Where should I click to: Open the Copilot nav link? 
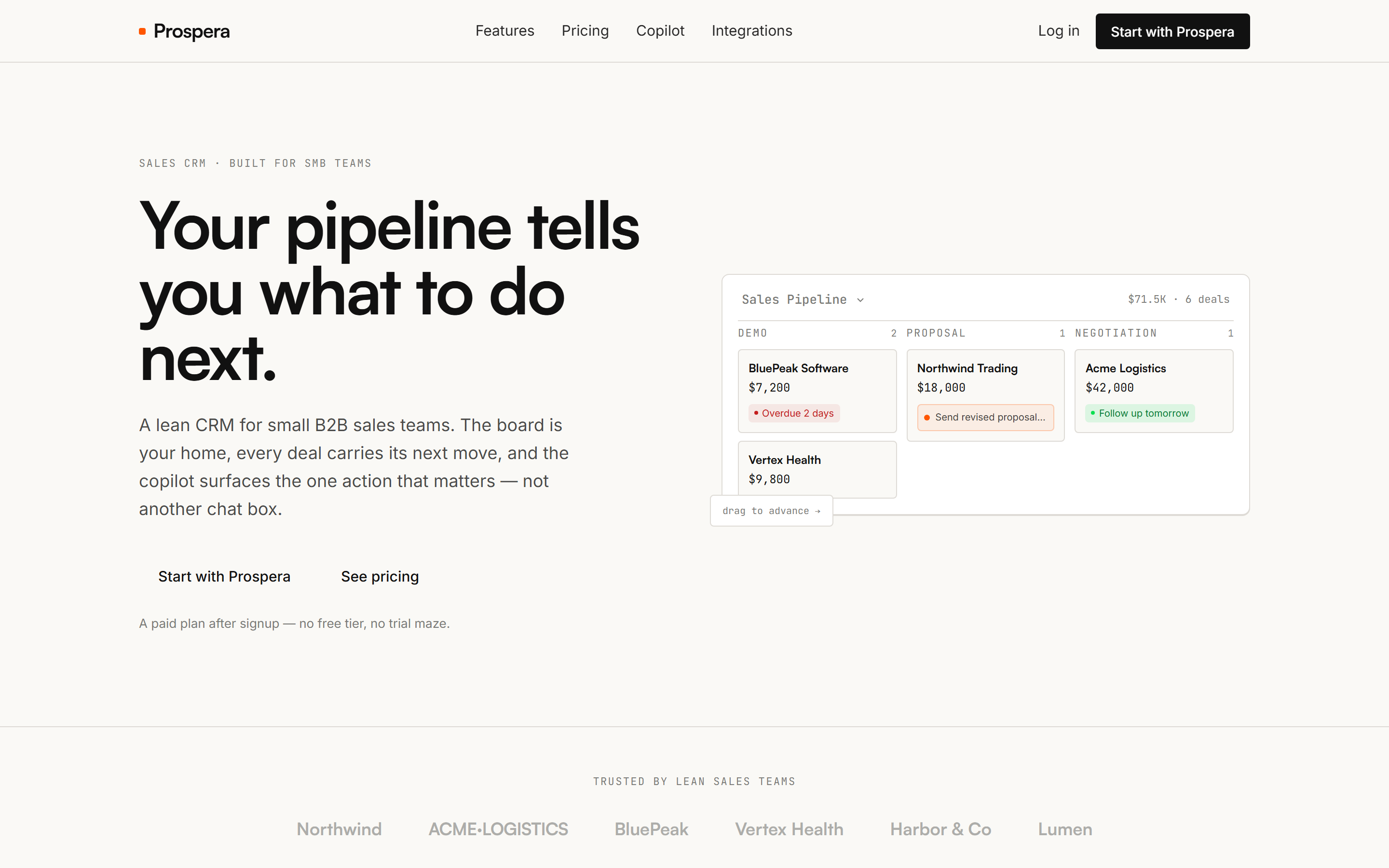tap(660, 30)
